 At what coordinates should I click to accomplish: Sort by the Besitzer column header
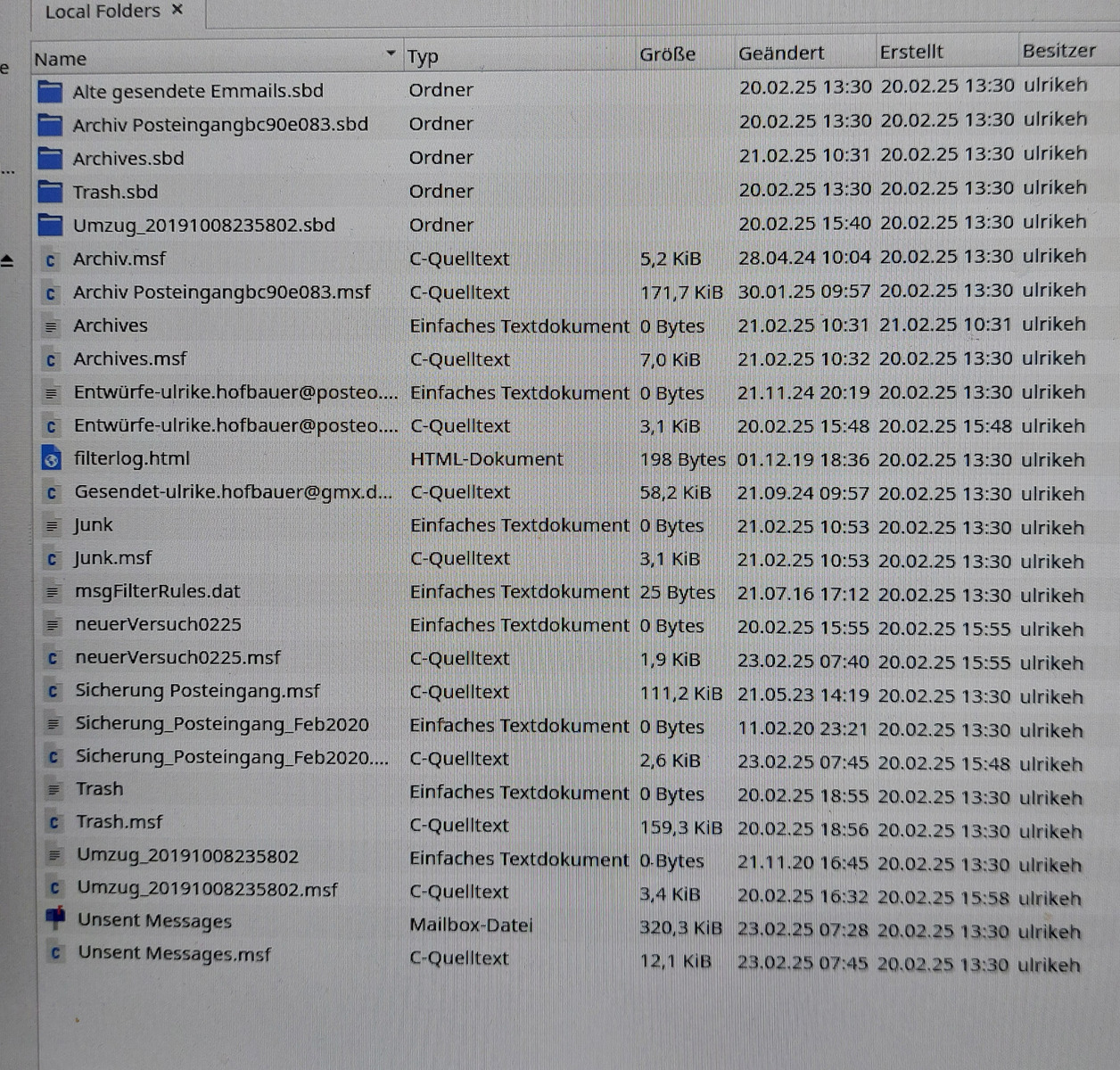(x=1068, y=50)
